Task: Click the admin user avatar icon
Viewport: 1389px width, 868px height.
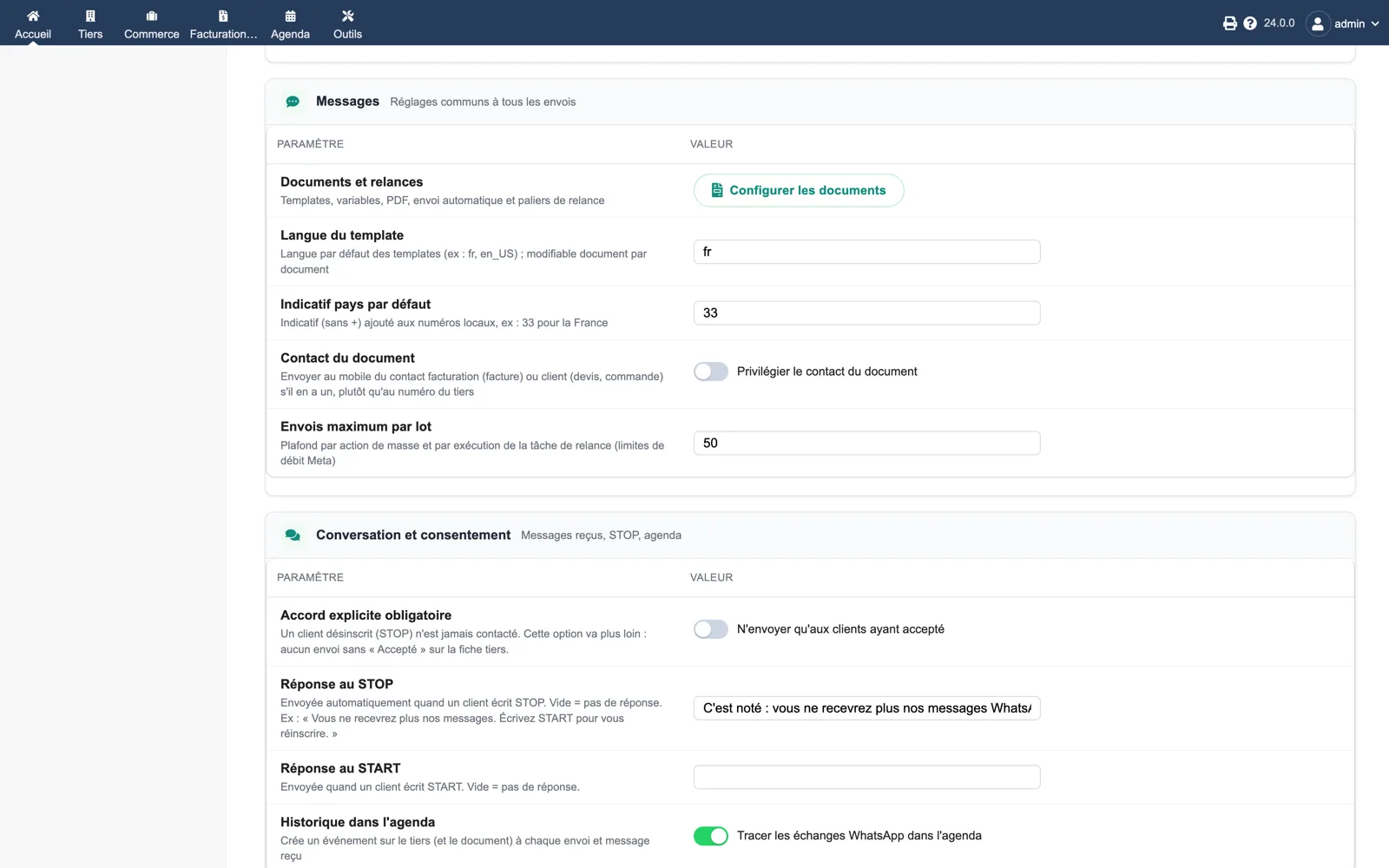Action: coord(1318,23)
